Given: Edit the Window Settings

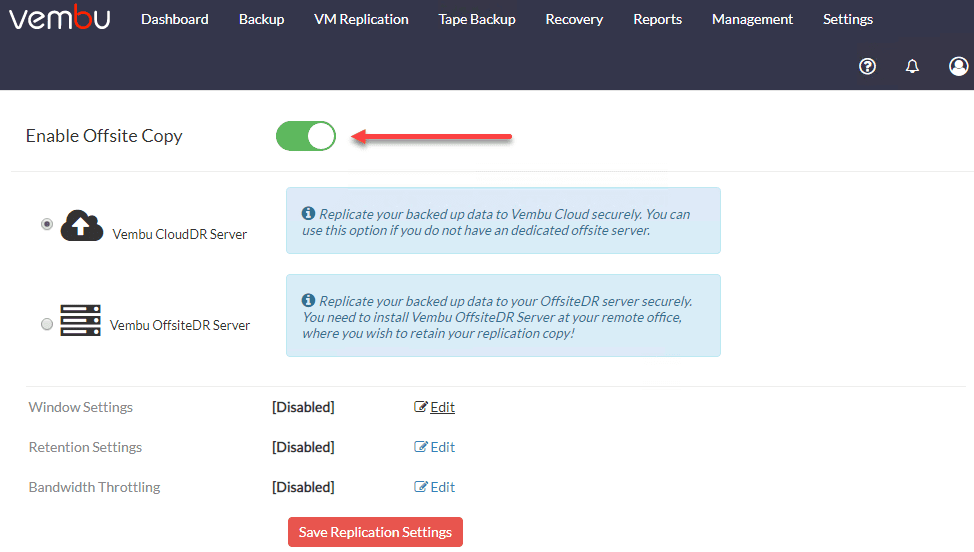Looking at the screenshot, I should click(x=436, y=407).
